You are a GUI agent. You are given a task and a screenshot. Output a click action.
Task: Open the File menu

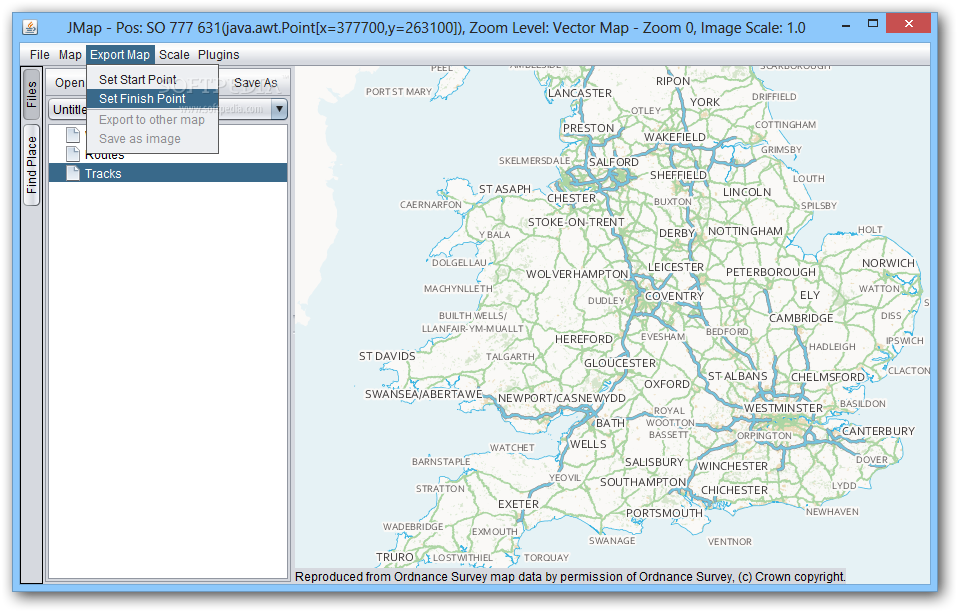click(40, 55)
